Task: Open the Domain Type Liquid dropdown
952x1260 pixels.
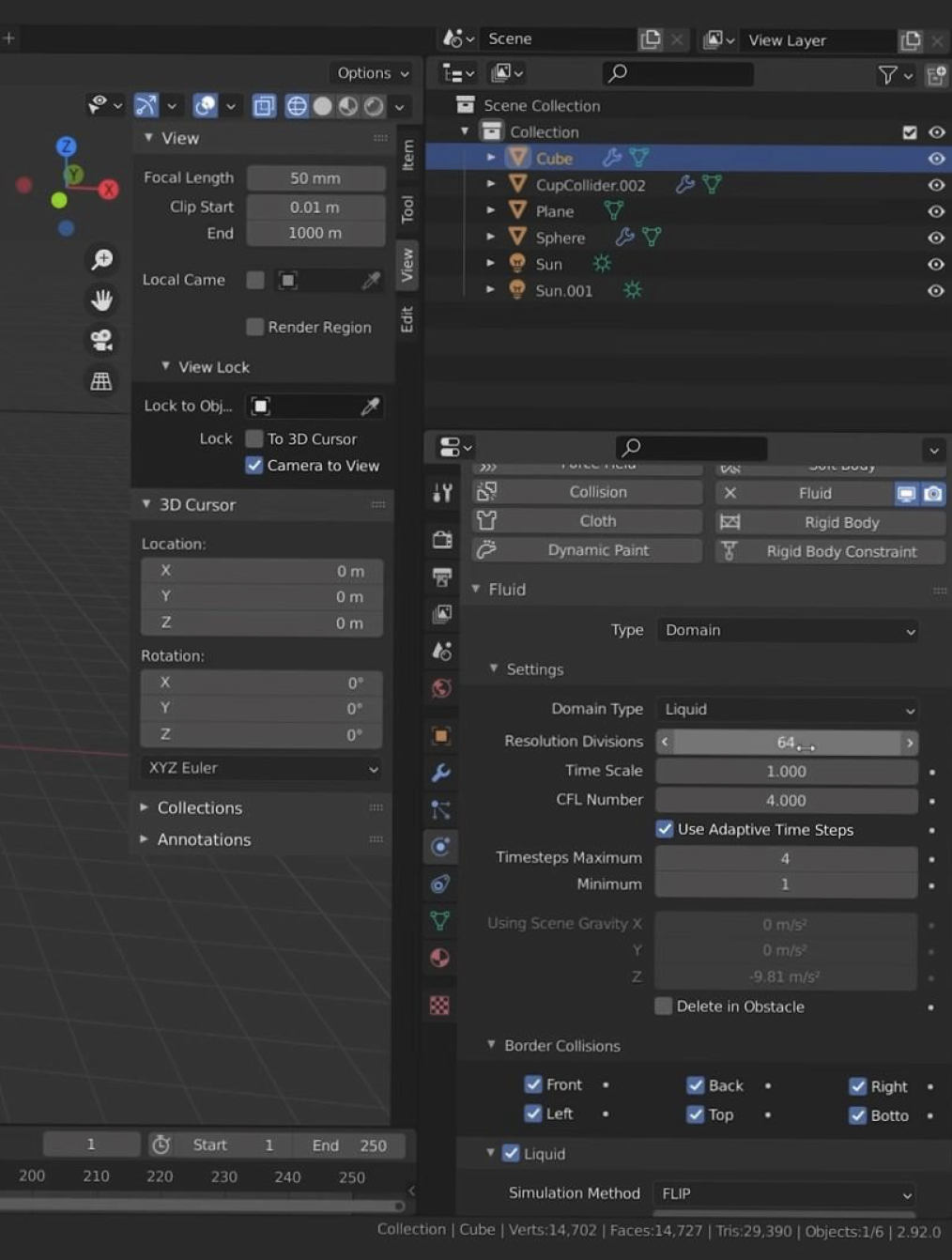Action: coord(788,710)
